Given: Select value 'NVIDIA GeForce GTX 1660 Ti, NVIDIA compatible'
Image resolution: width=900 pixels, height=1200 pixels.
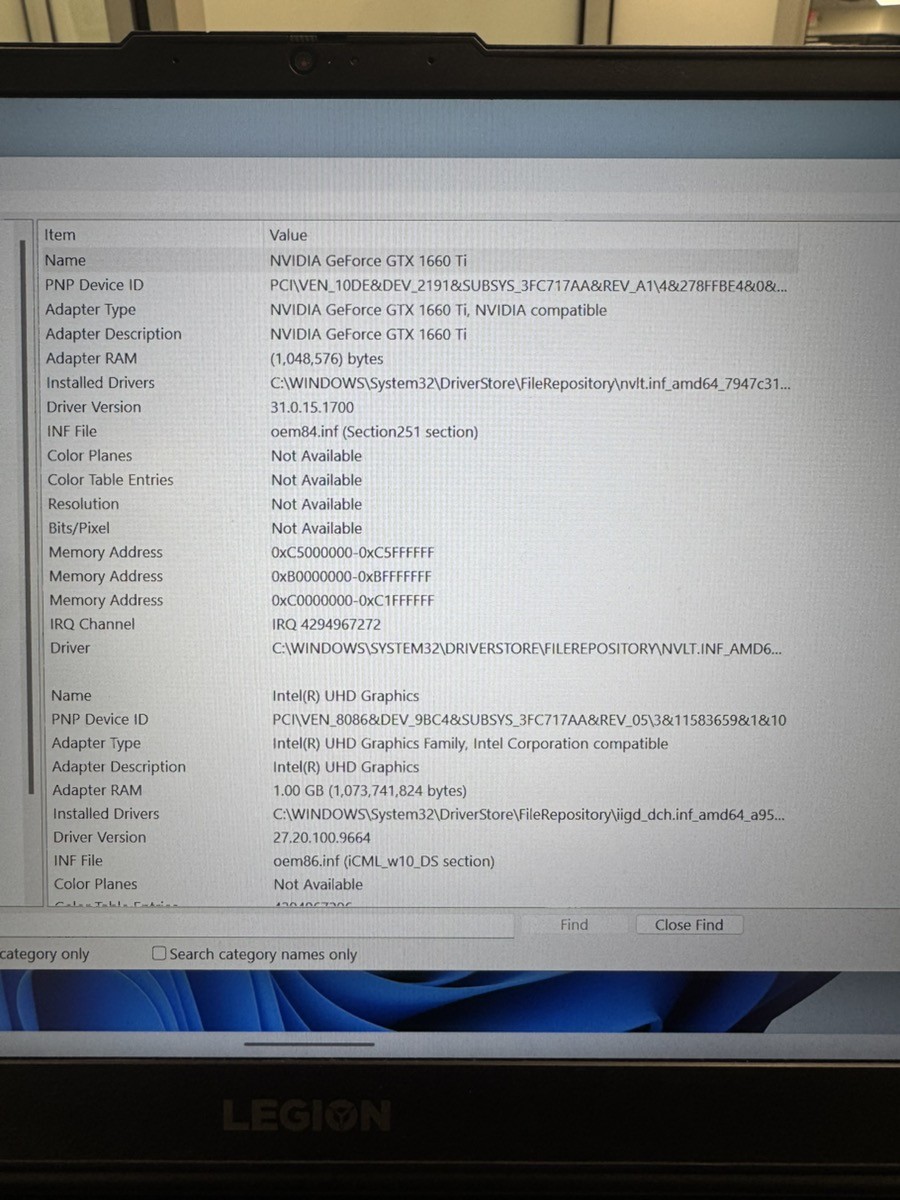Looking at the screenshot, I should coord(438,310).
